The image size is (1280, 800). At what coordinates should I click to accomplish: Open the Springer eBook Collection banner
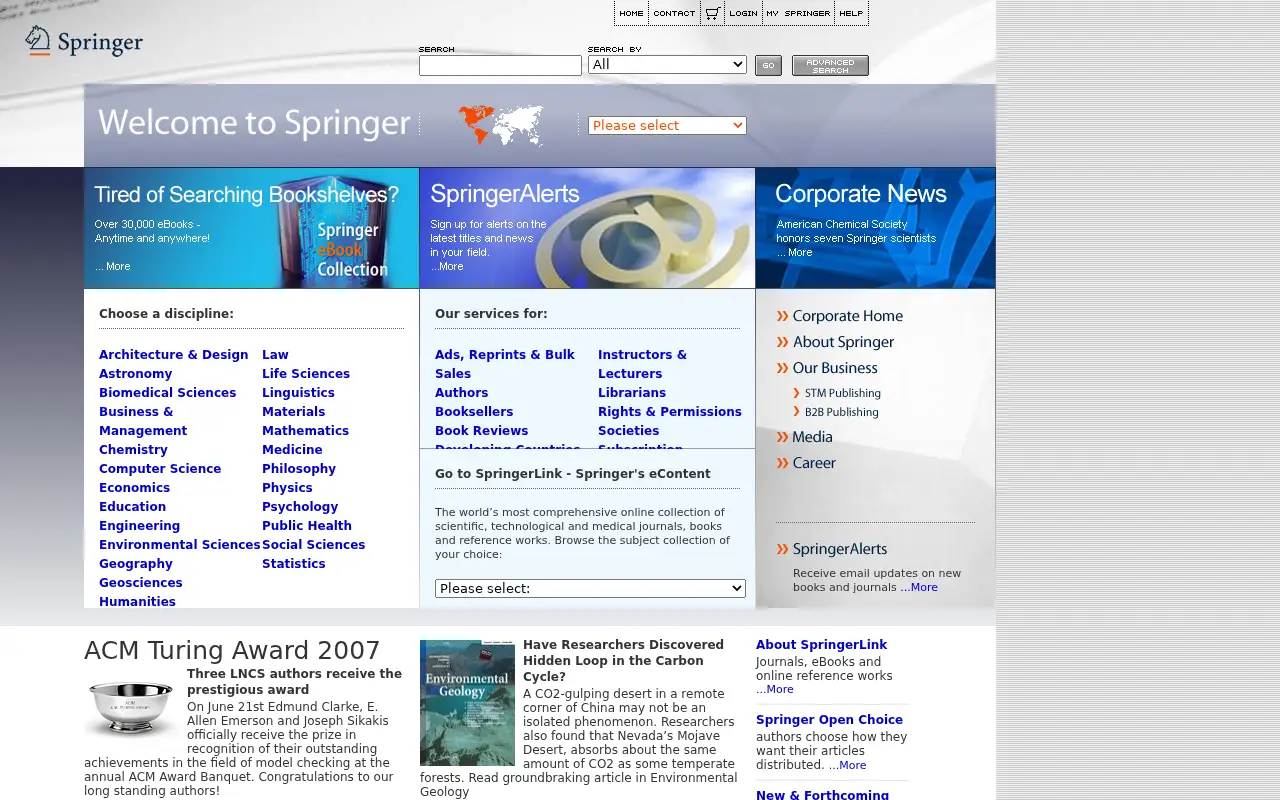click(x=251, y=228)
